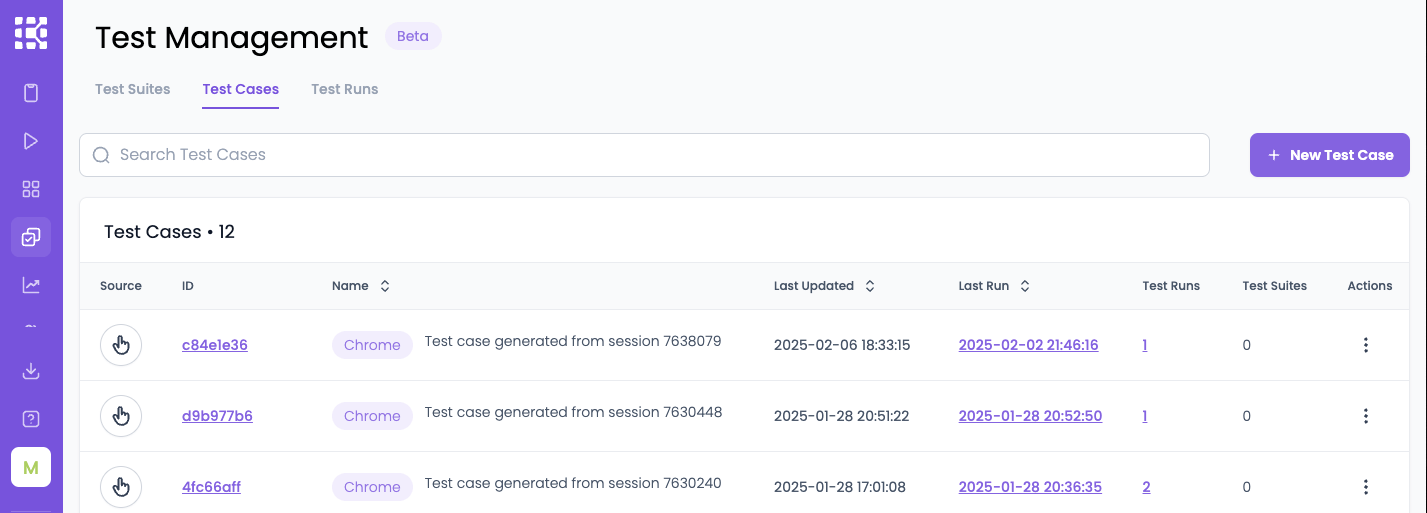The image size is (1427, 513).
Task: Open the test runs count link for c84e1e36
Action: point(1145,345)
